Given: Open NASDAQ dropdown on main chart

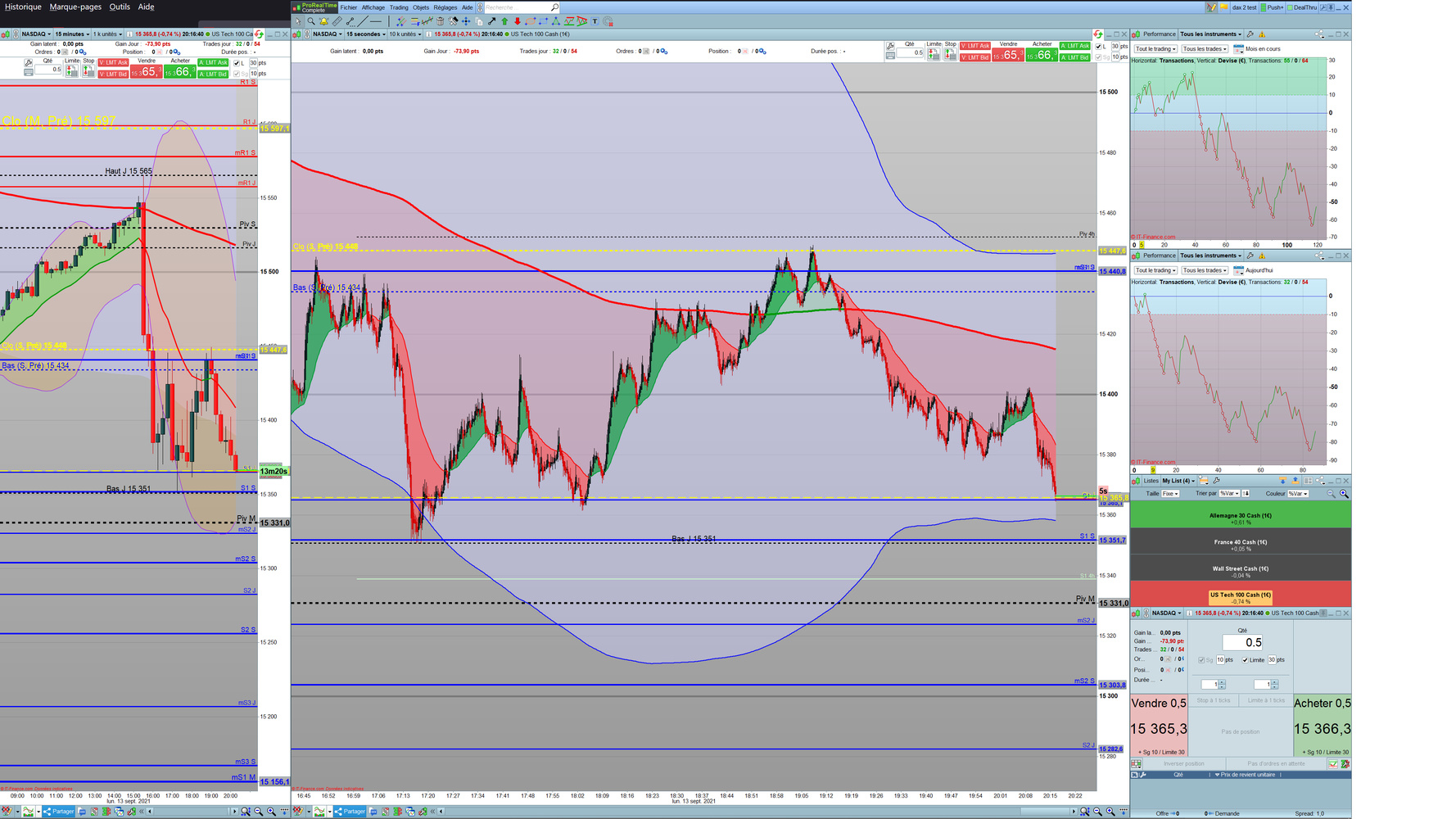Looking at the screenshot, I should pyautogui.click(x=328, y=34).
